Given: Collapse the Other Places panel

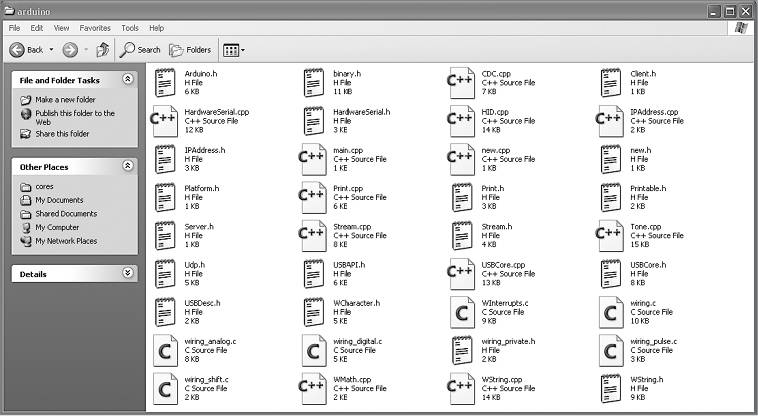Looking at the screenshot, I should [x=128, y=166].
